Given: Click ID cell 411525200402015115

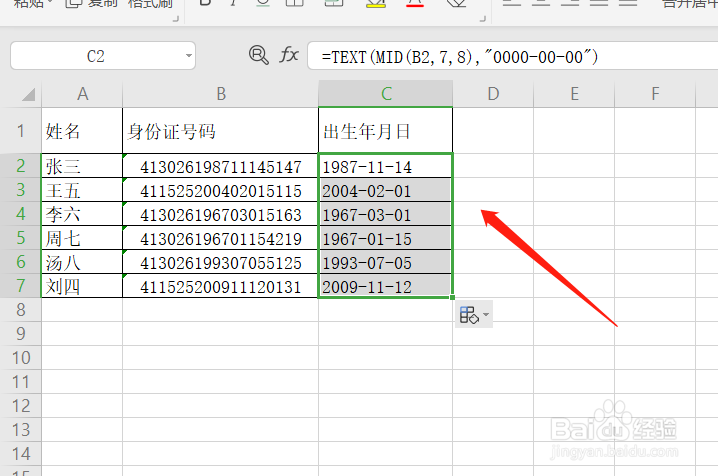Looking at the screenshot, I should (221, 189).
